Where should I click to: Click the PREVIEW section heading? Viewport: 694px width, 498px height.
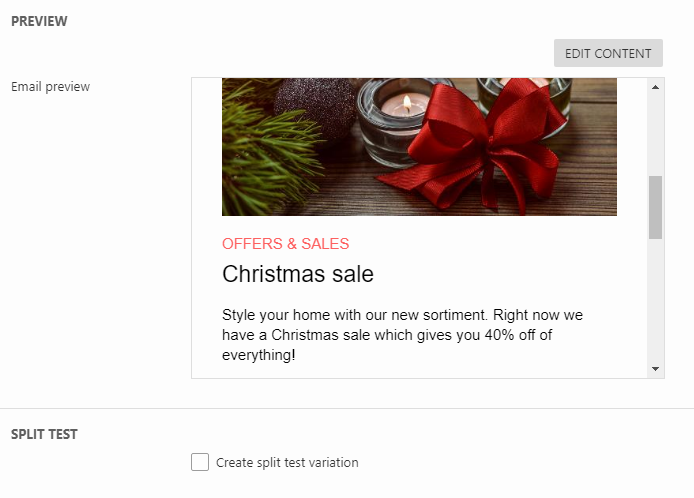pyautogui.click(x=39, y=21)
